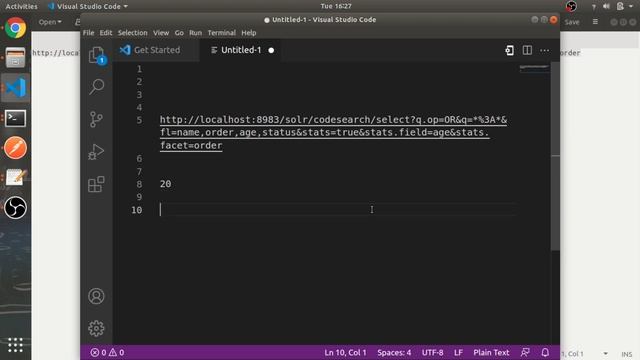The height and width of the screenshot is (360, 640).
Task: Split the editor to the right
Action: 527,50
